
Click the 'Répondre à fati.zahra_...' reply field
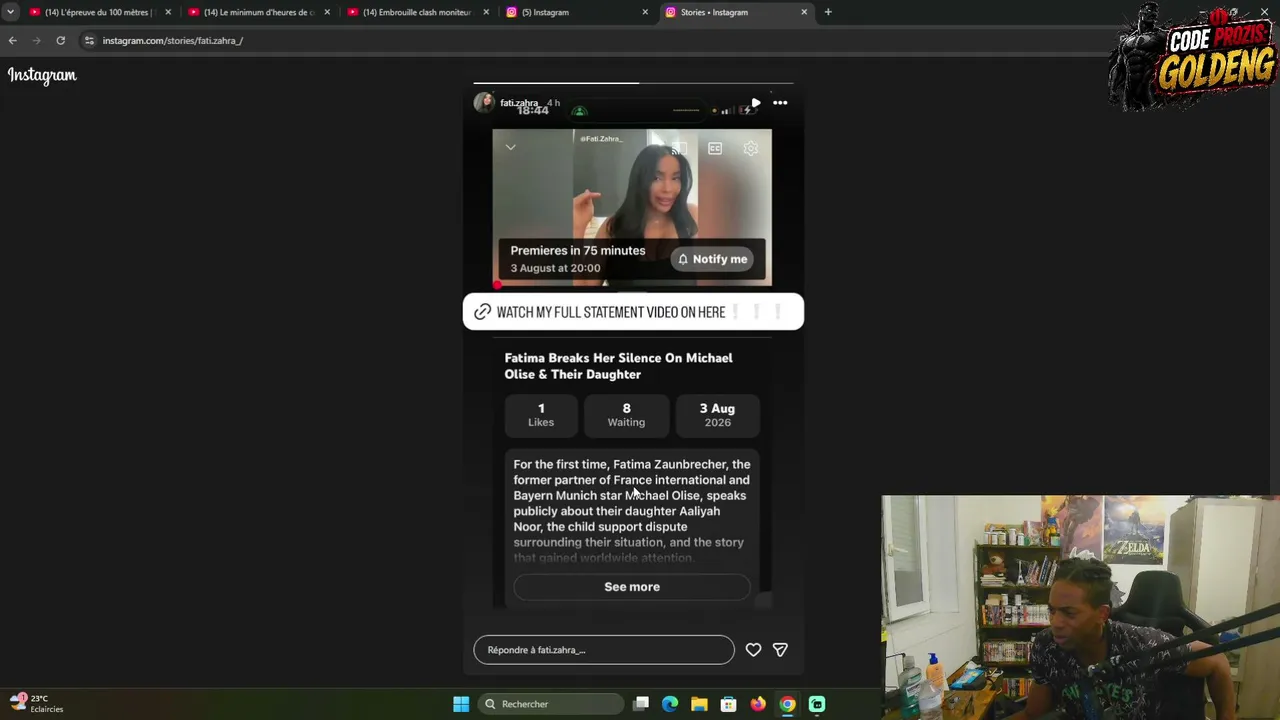click(604, 650)
